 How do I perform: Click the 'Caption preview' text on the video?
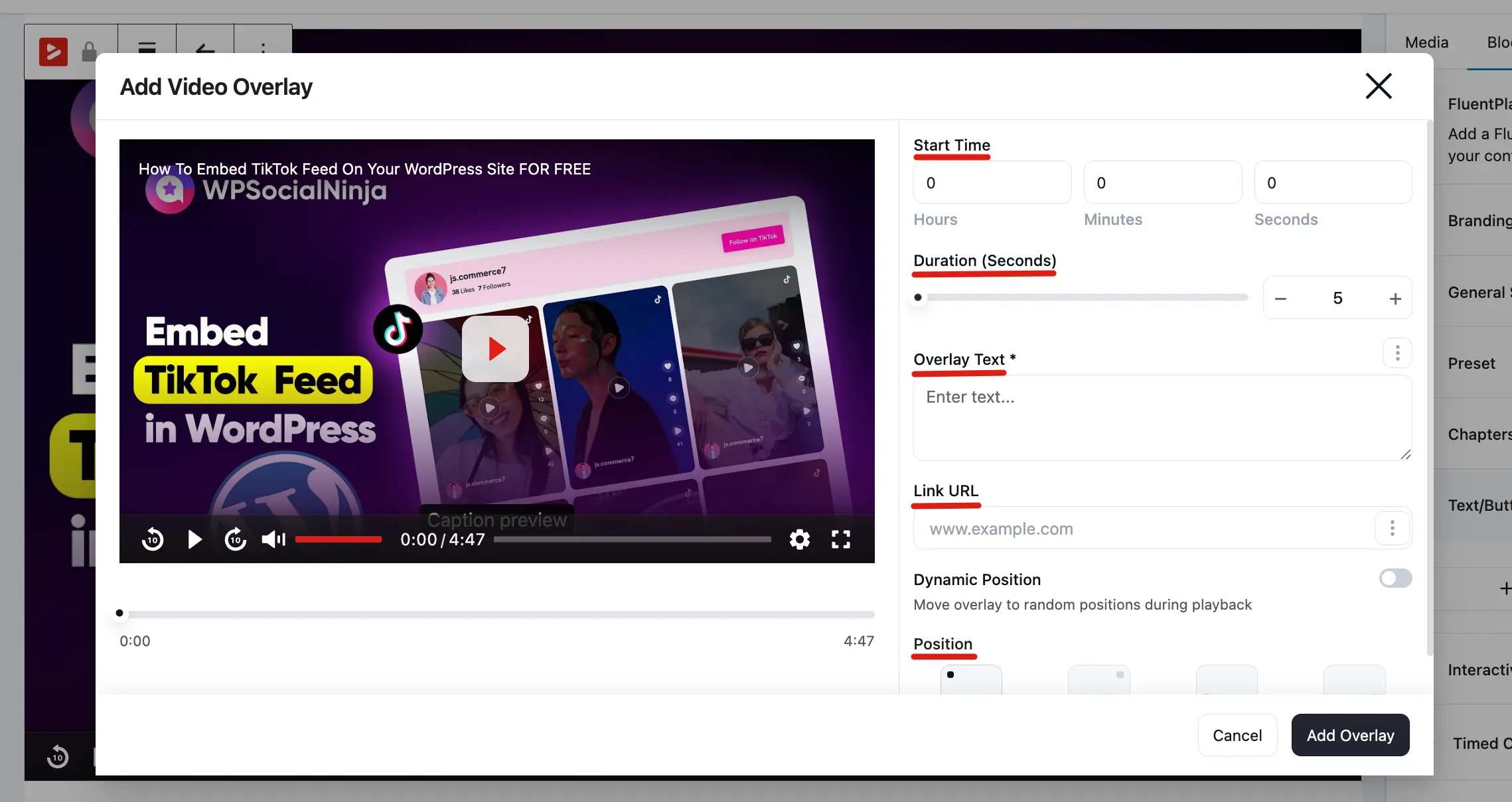coord(497,520)
